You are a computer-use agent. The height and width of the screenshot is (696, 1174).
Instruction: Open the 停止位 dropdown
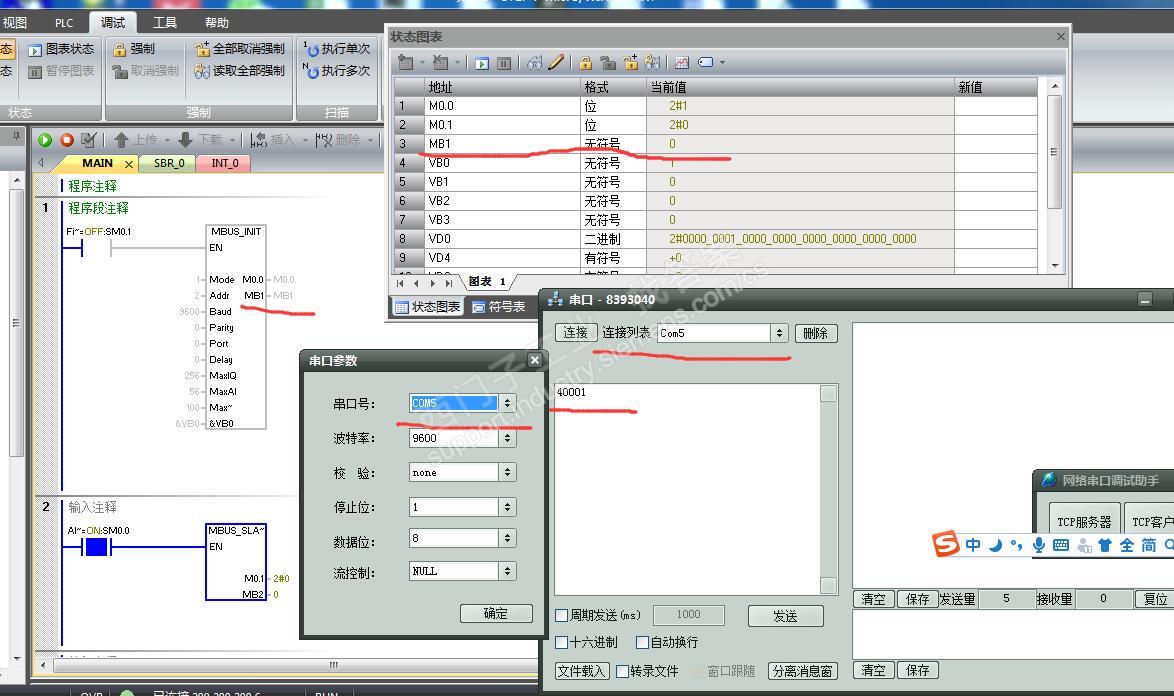508,507
